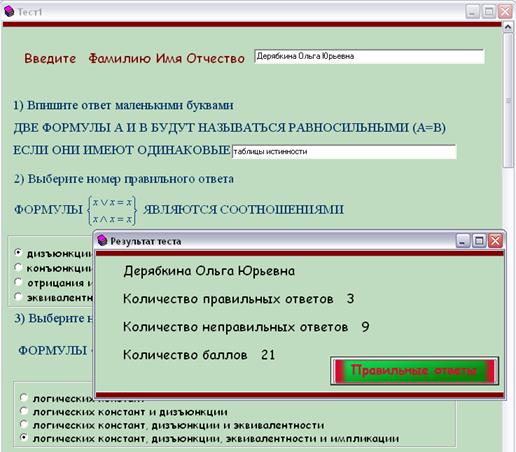Select the дизъюнкции radio option
Viewport: 516px width, 452px height.
[18, 253]
